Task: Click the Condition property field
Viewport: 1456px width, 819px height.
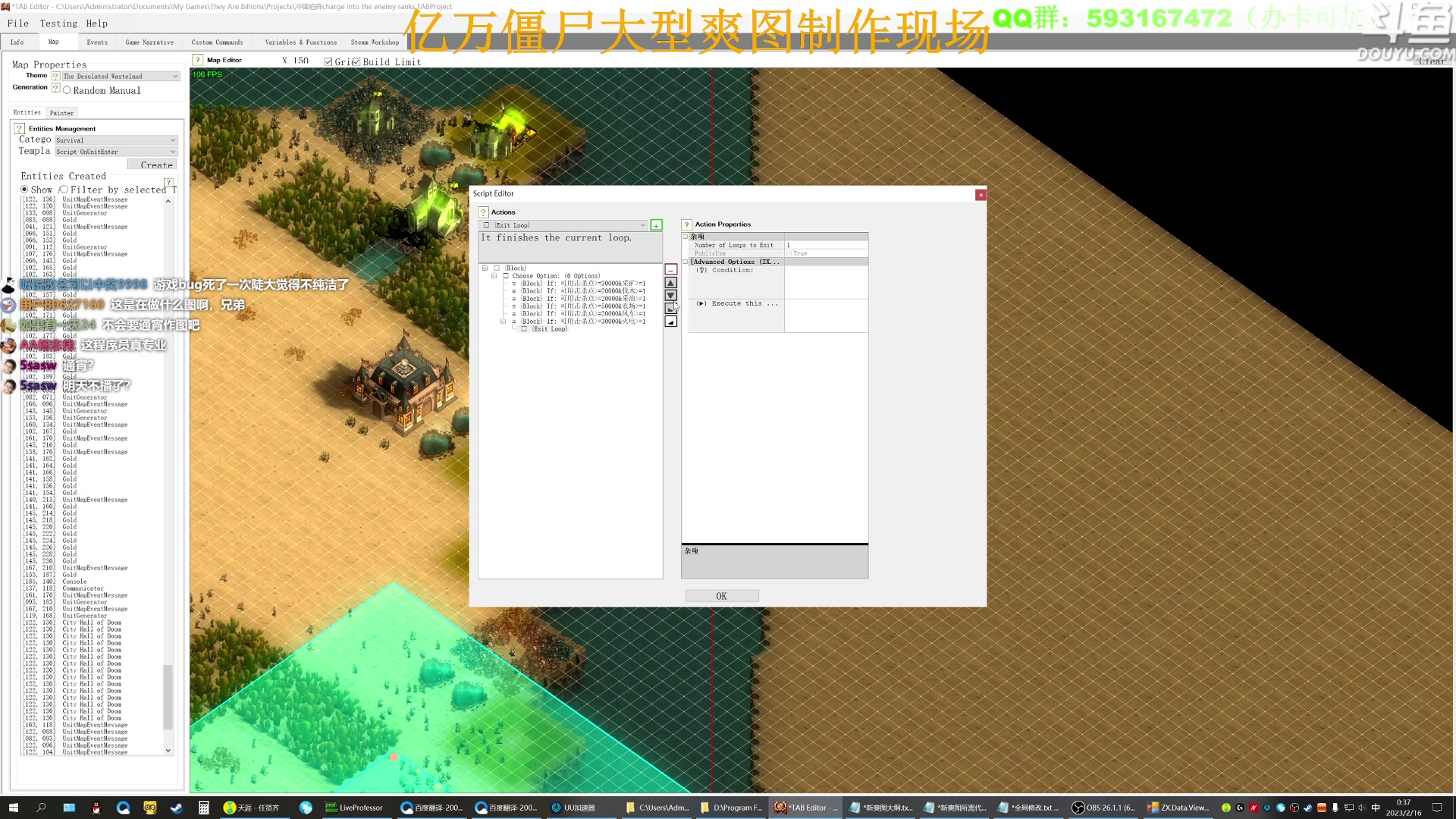Action: point(826,282)
